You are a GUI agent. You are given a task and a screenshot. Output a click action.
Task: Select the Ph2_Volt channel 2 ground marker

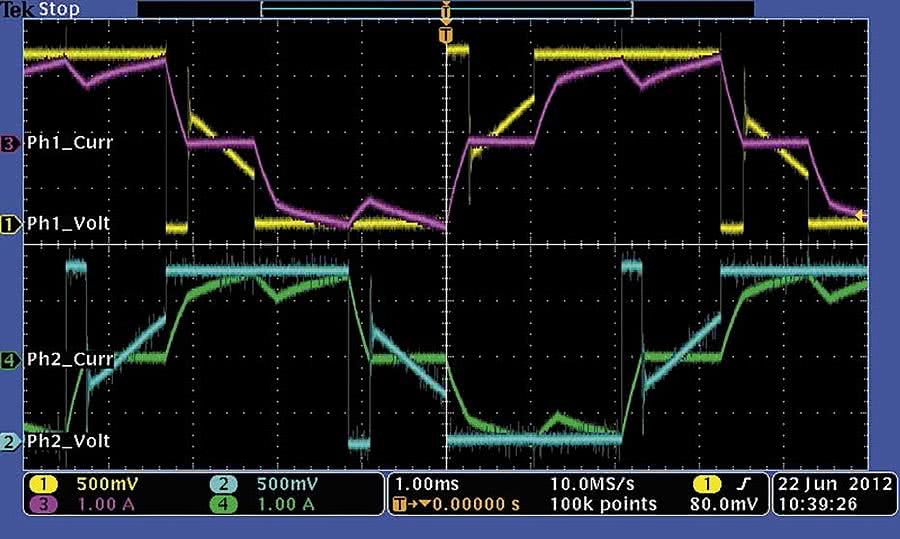click(x=11, y=441)
